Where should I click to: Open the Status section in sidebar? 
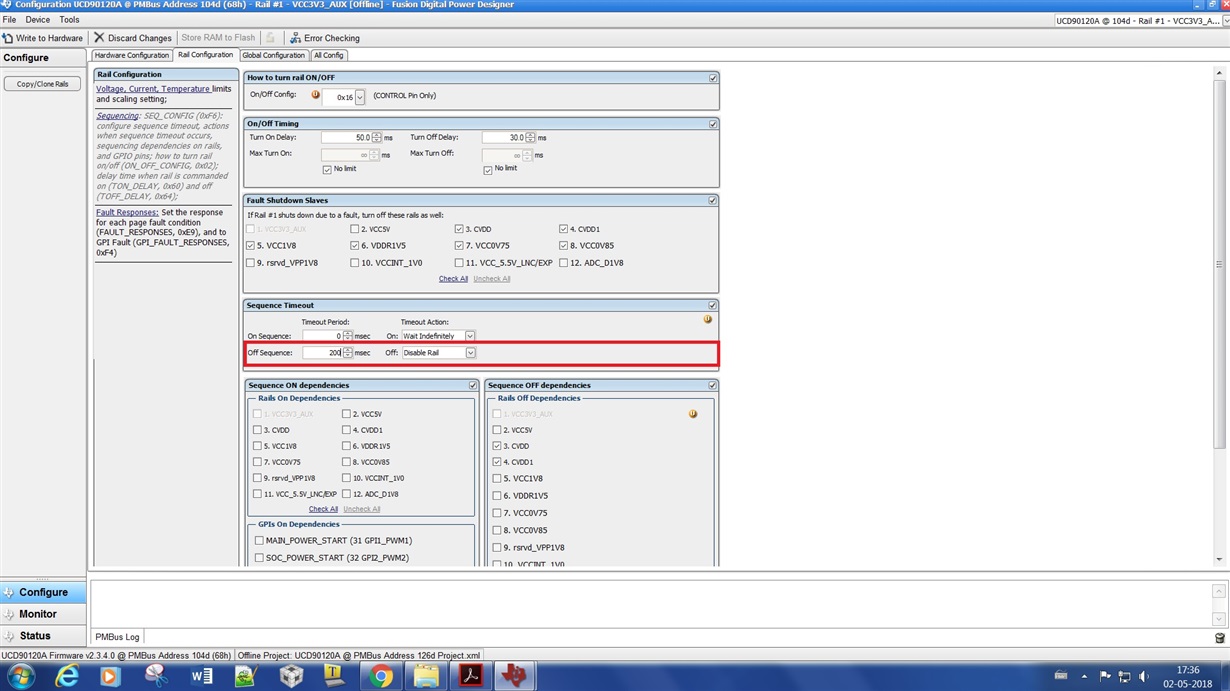[43, 636]
